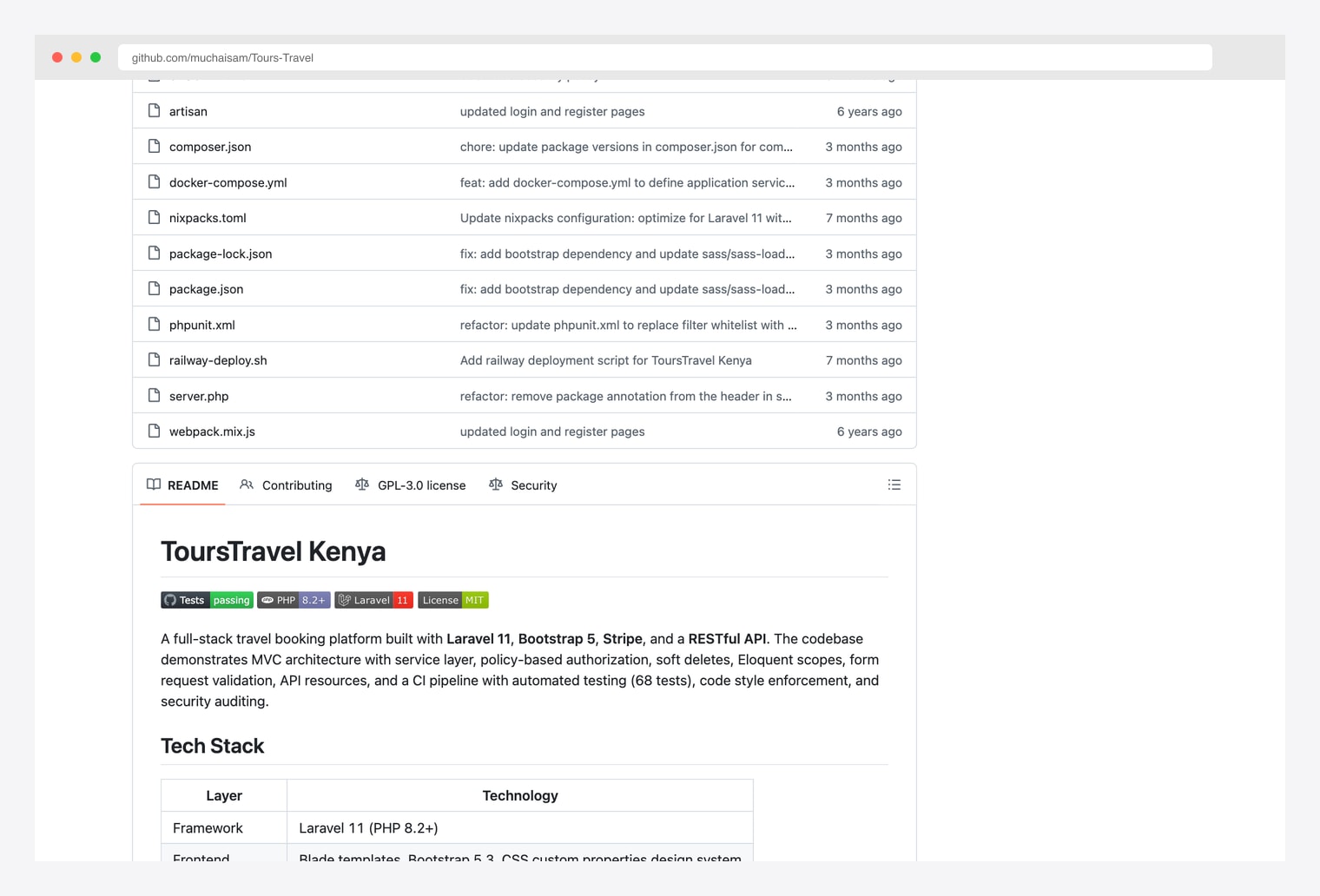The width and height of the screenshot is (1320, 896).
Task: Open commit 'refactor: update phpunit.xml to replace filter'
Action: (x=629, y=325)
